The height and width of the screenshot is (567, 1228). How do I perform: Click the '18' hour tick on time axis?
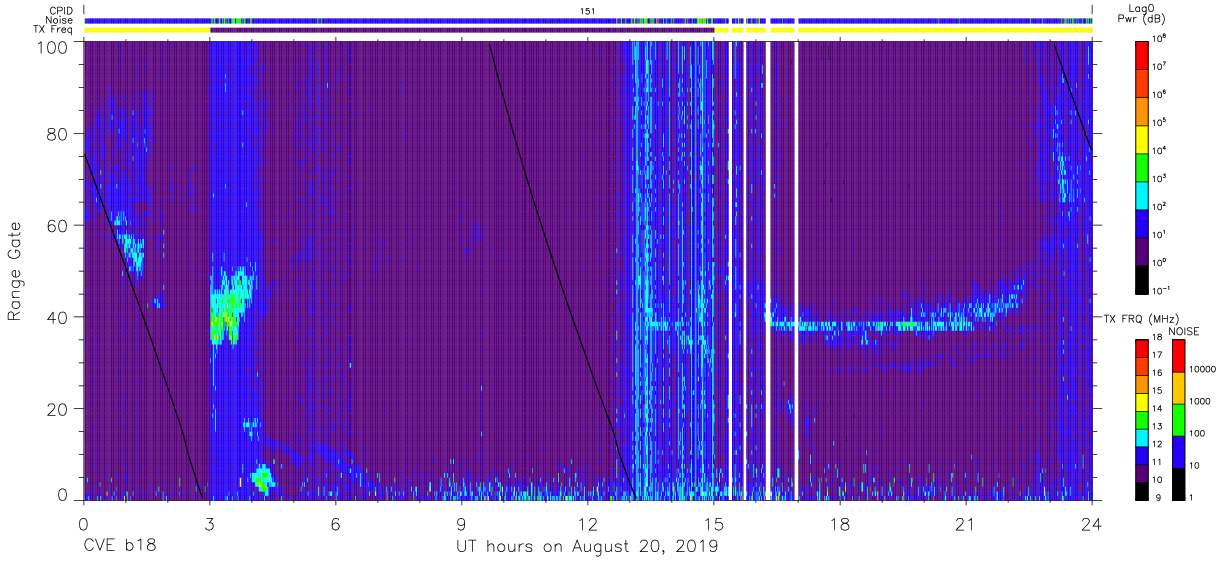(839, 524)
